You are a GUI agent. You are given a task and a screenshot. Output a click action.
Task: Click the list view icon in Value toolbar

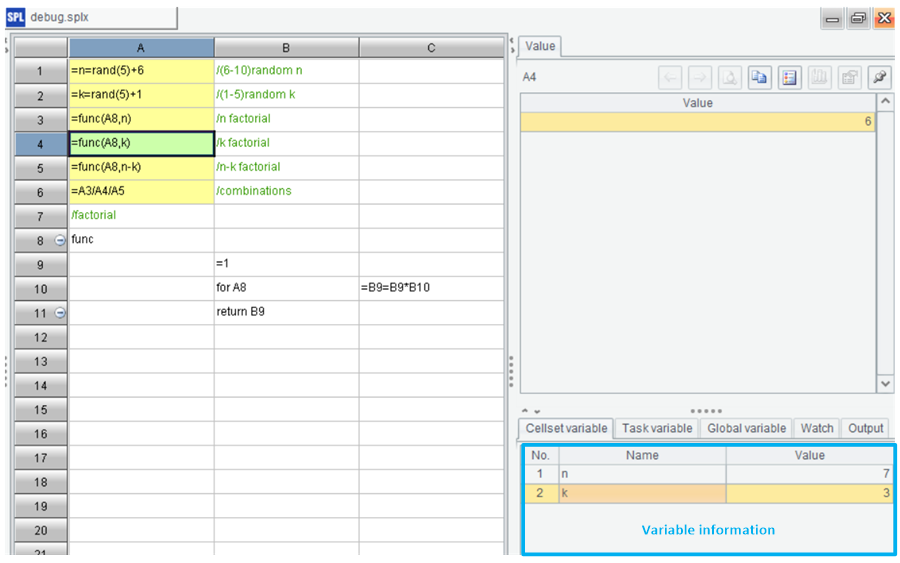pyautogui.click(x=790, y=77)
